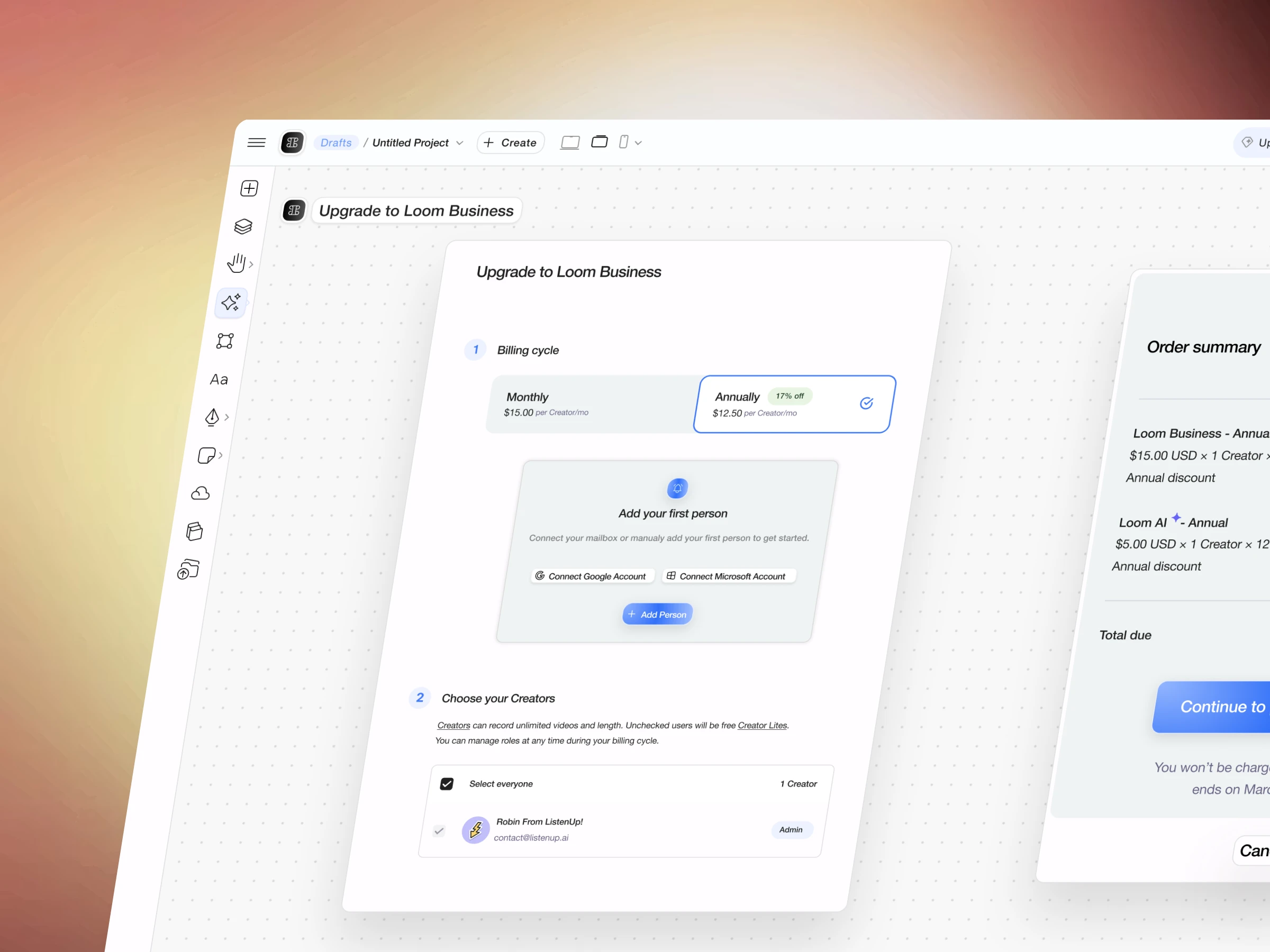Click the logo beside the frame title
The image size is (1270, 952).
(x=294, y=210)
